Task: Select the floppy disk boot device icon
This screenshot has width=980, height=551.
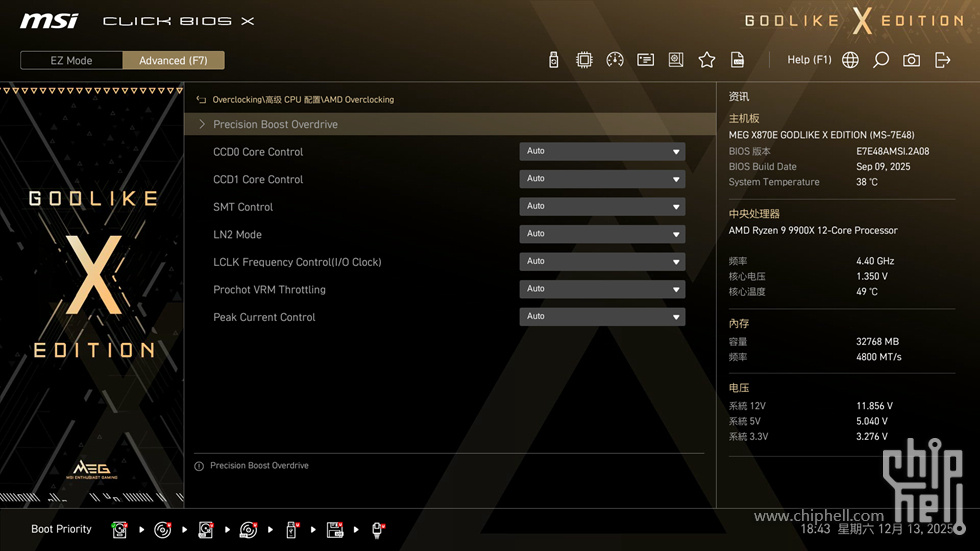Action: [x=335, y=529]
